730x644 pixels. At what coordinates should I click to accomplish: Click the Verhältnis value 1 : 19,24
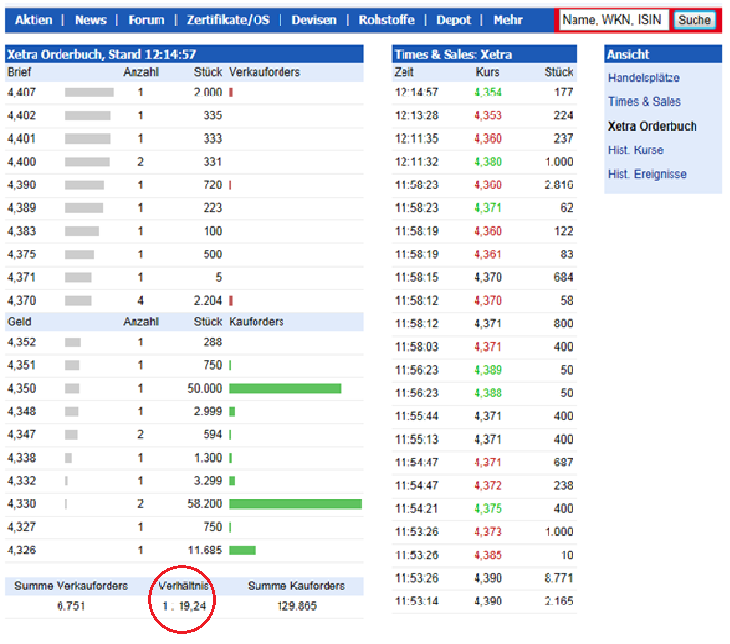(184, 605)
